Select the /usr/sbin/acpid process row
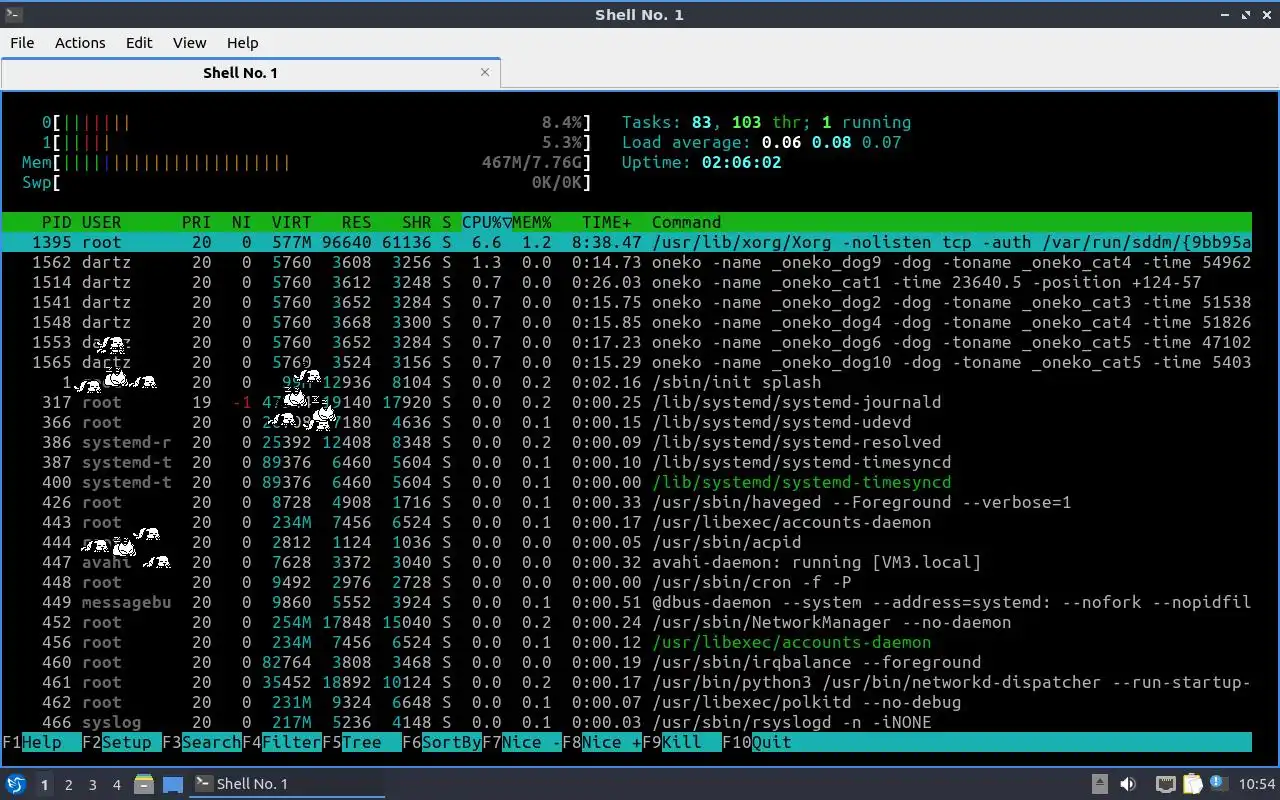Image resolution: width=1280 pixels, height=800 pixels. (627, 542)
